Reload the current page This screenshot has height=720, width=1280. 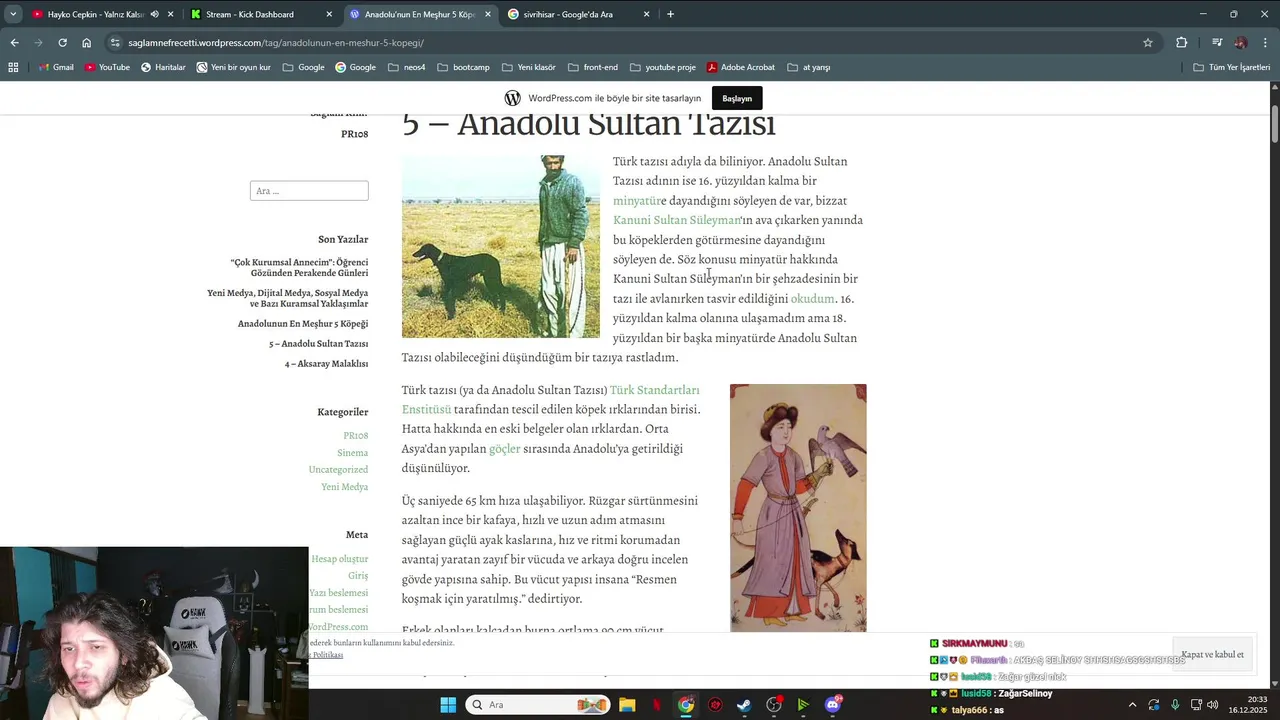click(x=62, y=42)
